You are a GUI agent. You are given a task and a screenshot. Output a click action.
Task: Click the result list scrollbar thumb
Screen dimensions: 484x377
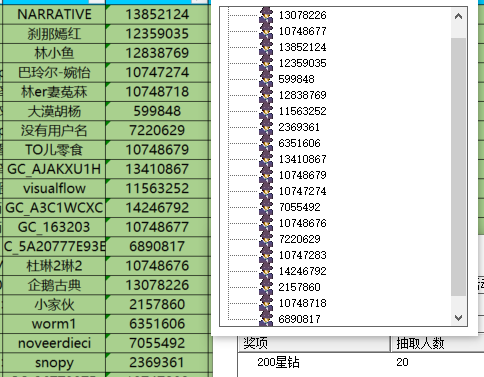tap(458, 167)
